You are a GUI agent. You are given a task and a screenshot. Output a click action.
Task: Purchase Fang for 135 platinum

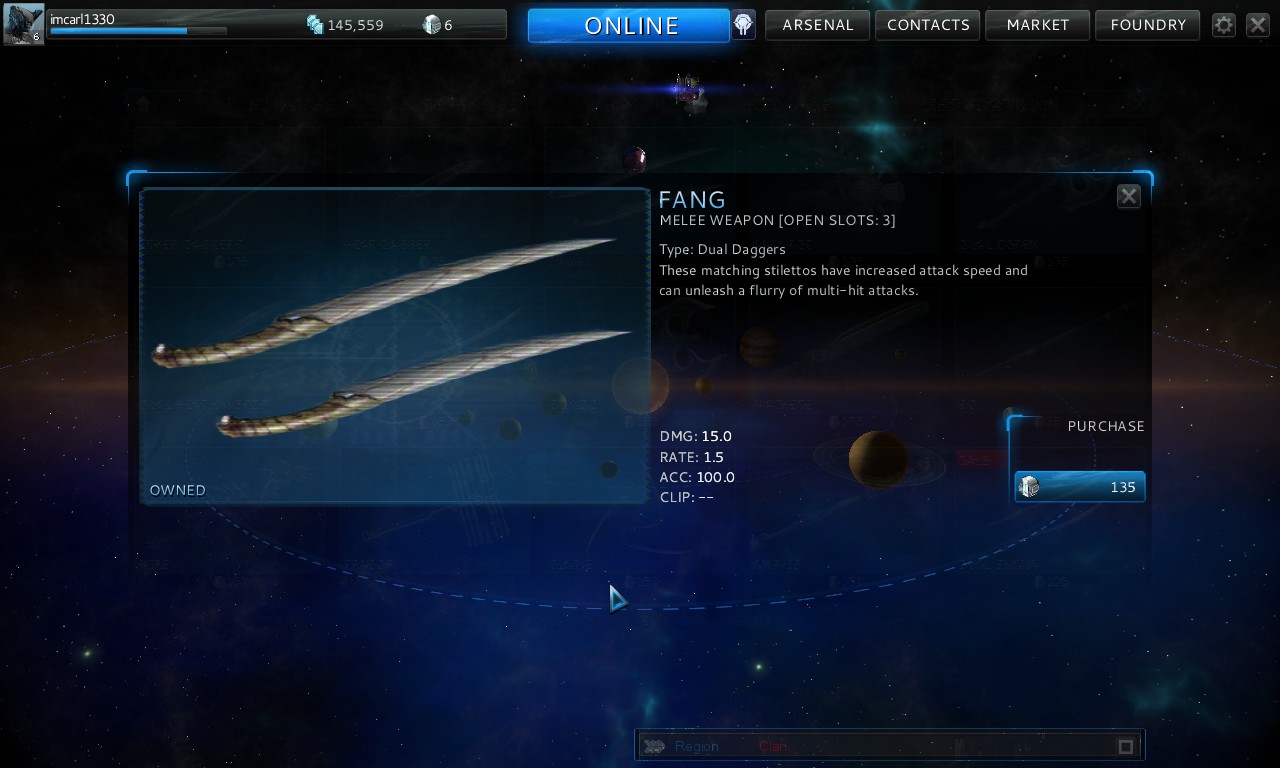tap(1080, 487)
